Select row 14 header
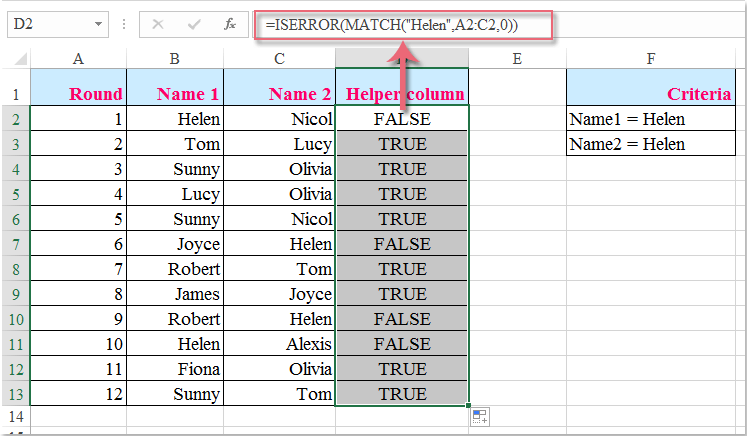The height and width of the screenshot is (436, 747). [16, 416]
